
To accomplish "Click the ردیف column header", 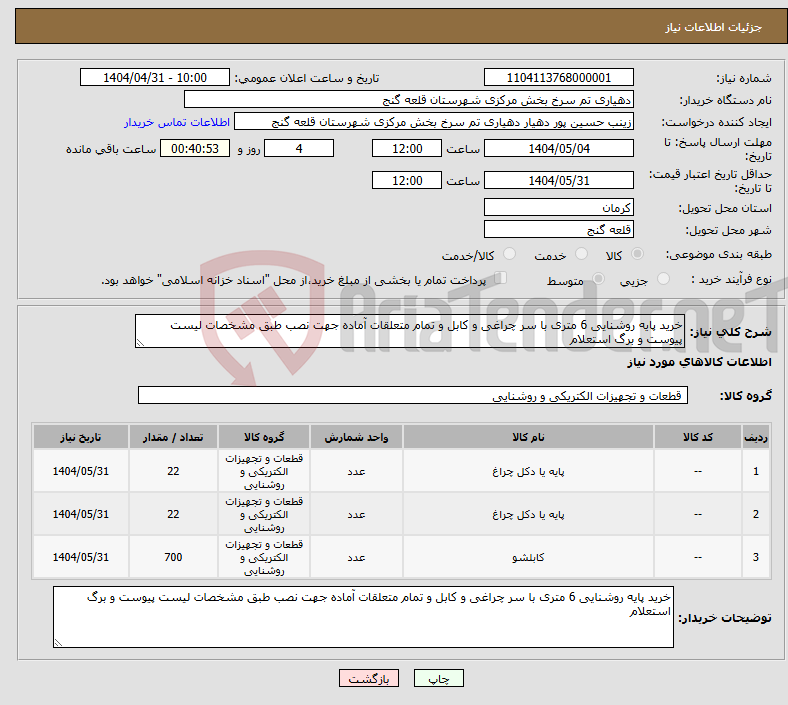I will coord(755,437).
